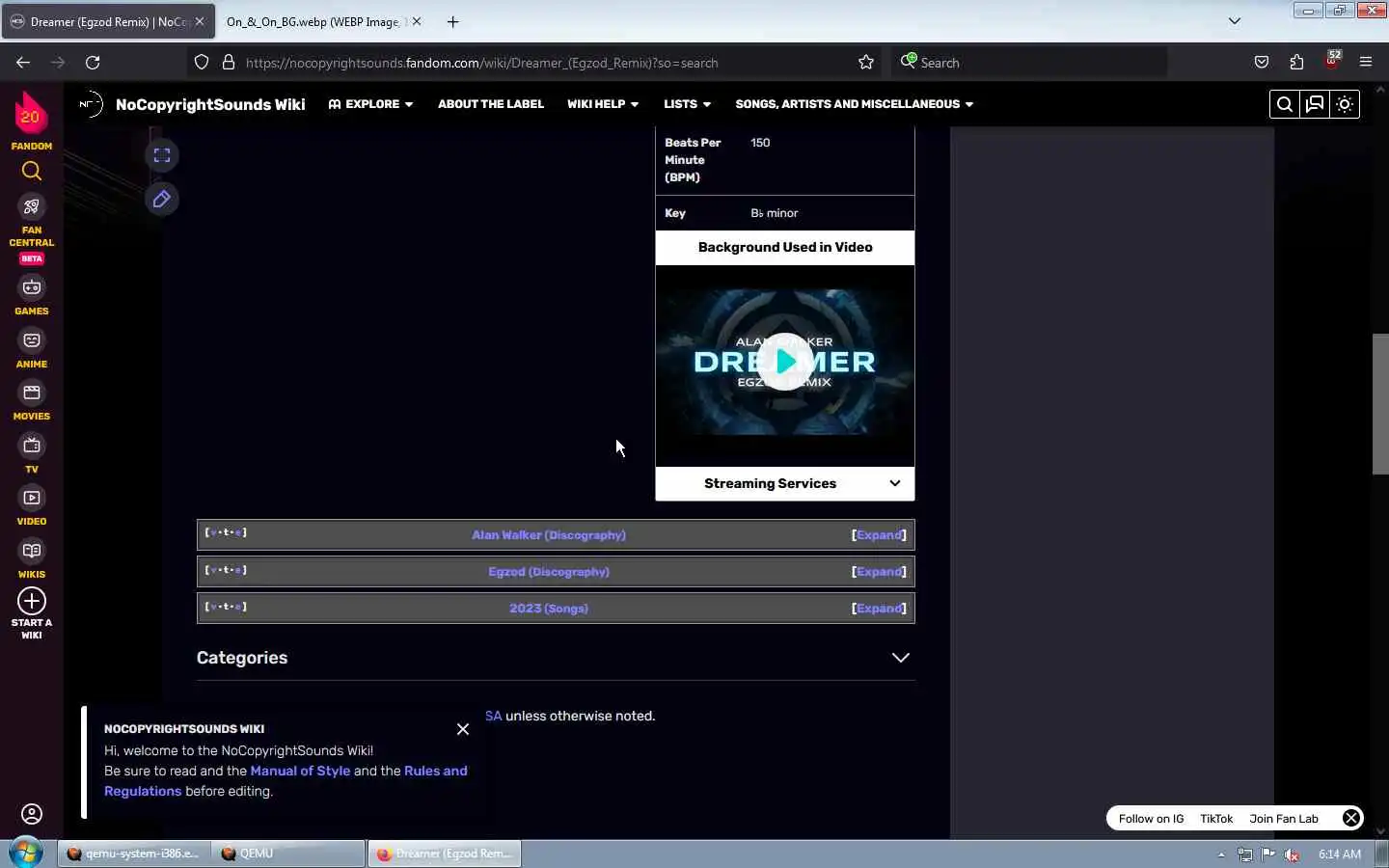Open the Pocket save icon
This screenshot has height=868, width=1389.
(1262, 63)
